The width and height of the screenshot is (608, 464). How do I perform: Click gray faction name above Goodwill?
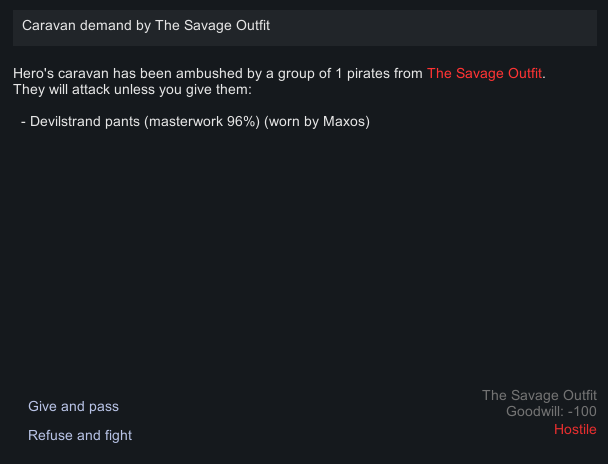coord(539,395)
